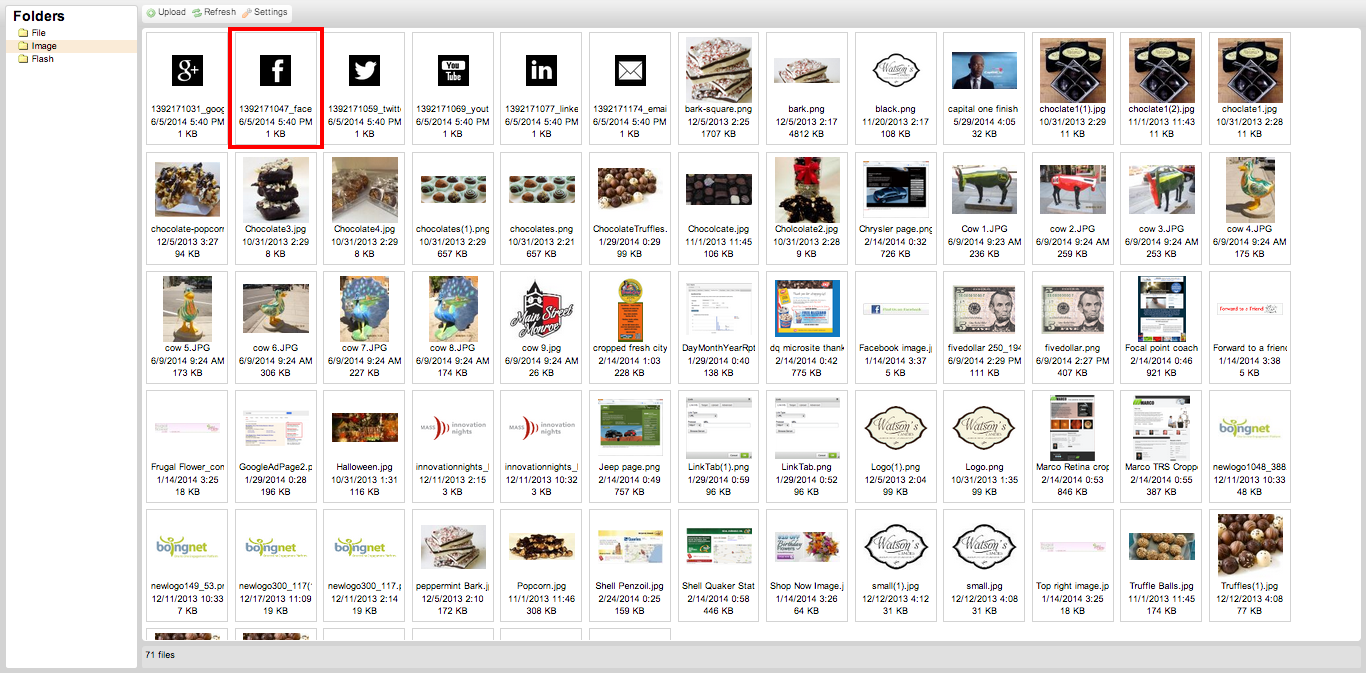Choose the Shop Now Image thumbnail
Image resolution: width=1366 pixels, height=673 pixels.
(x=807, y=566)
